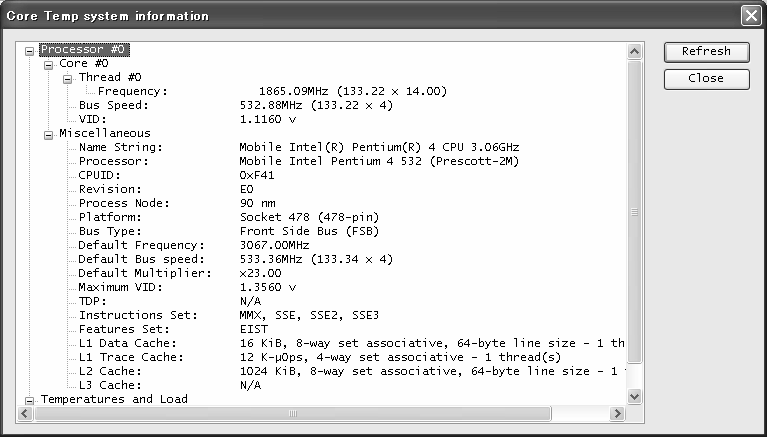Select the Thread #0 tree item

[x=110, y=77]
